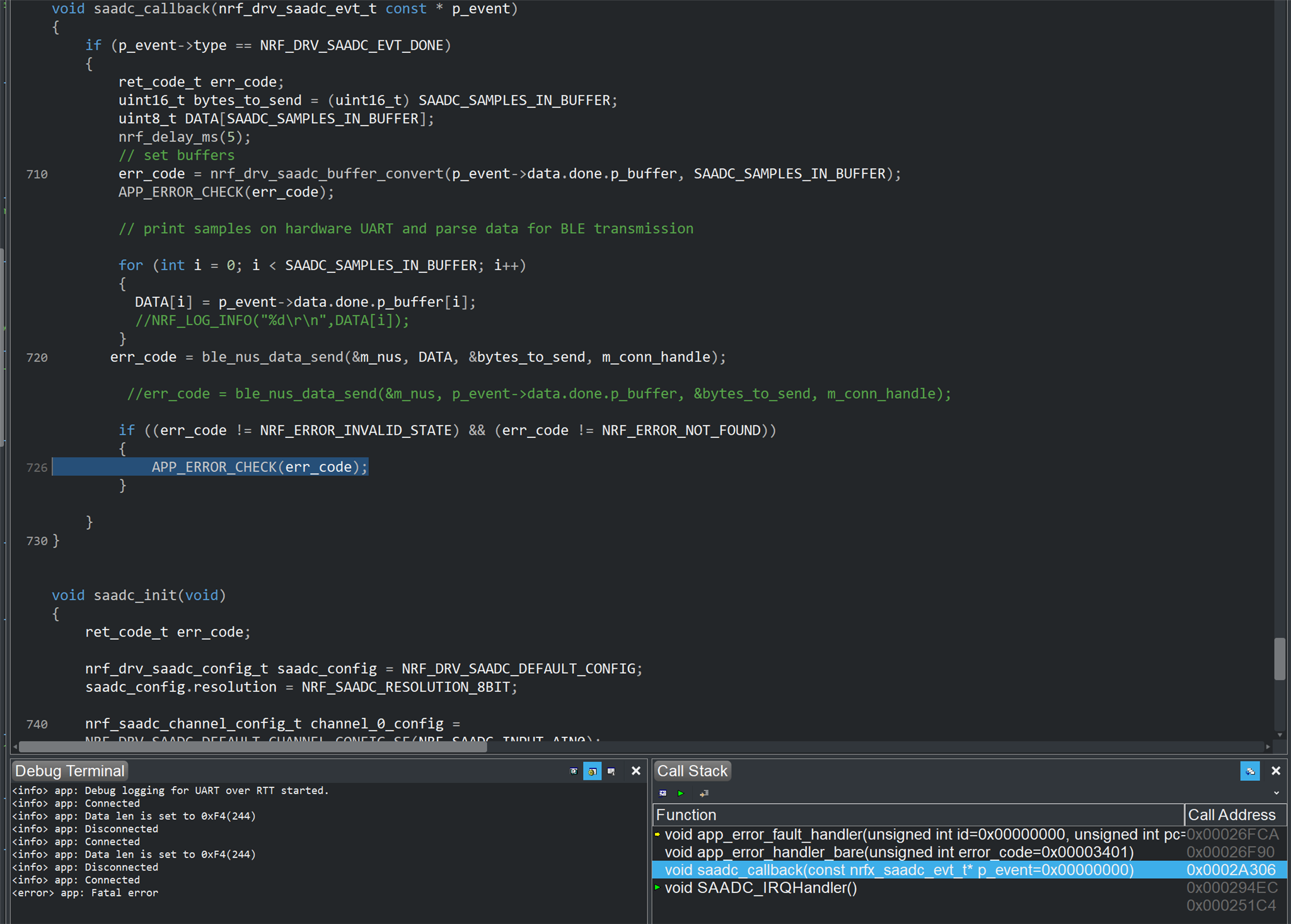Click the '// set buffers' comment
Screen dimensions: 1291x924
[177, 156]
